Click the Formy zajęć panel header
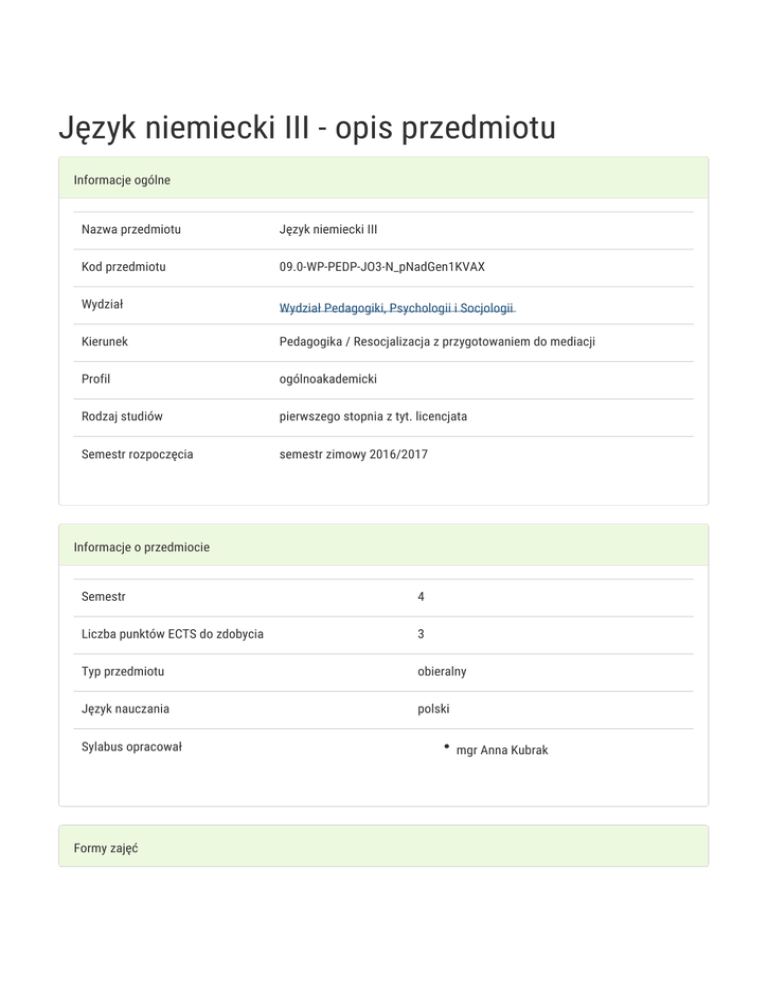Screen dimensions: 768x994 (x=105, y=848)
